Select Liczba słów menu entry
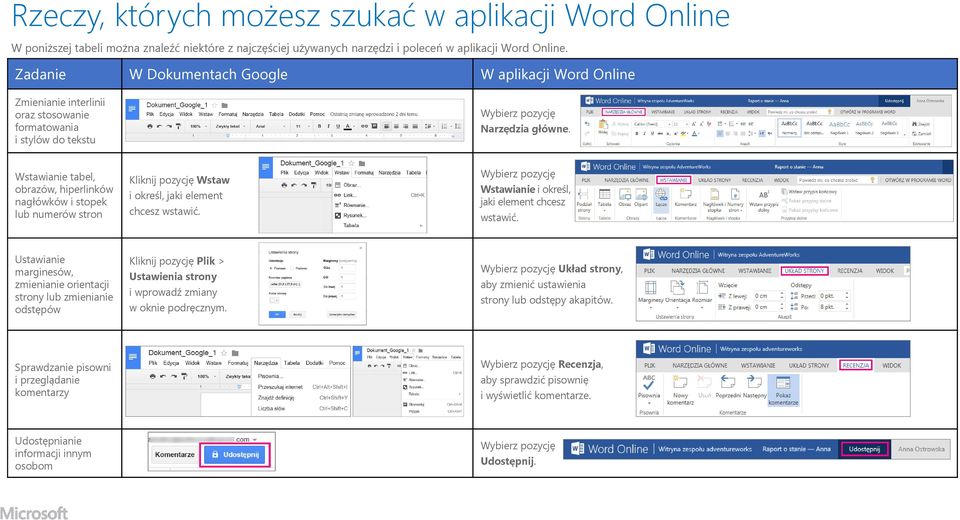This screenshot has width=960, height=520. [x=271, y=408]
